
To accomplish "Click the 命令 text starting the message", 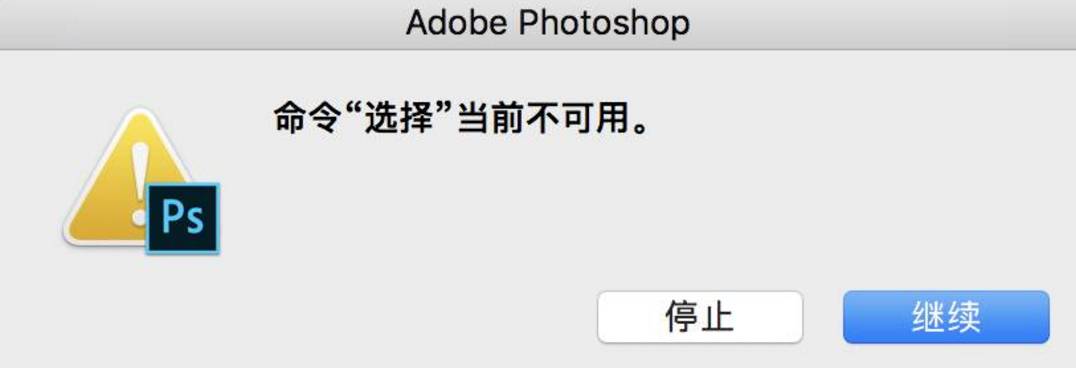I will pos(304,119).
